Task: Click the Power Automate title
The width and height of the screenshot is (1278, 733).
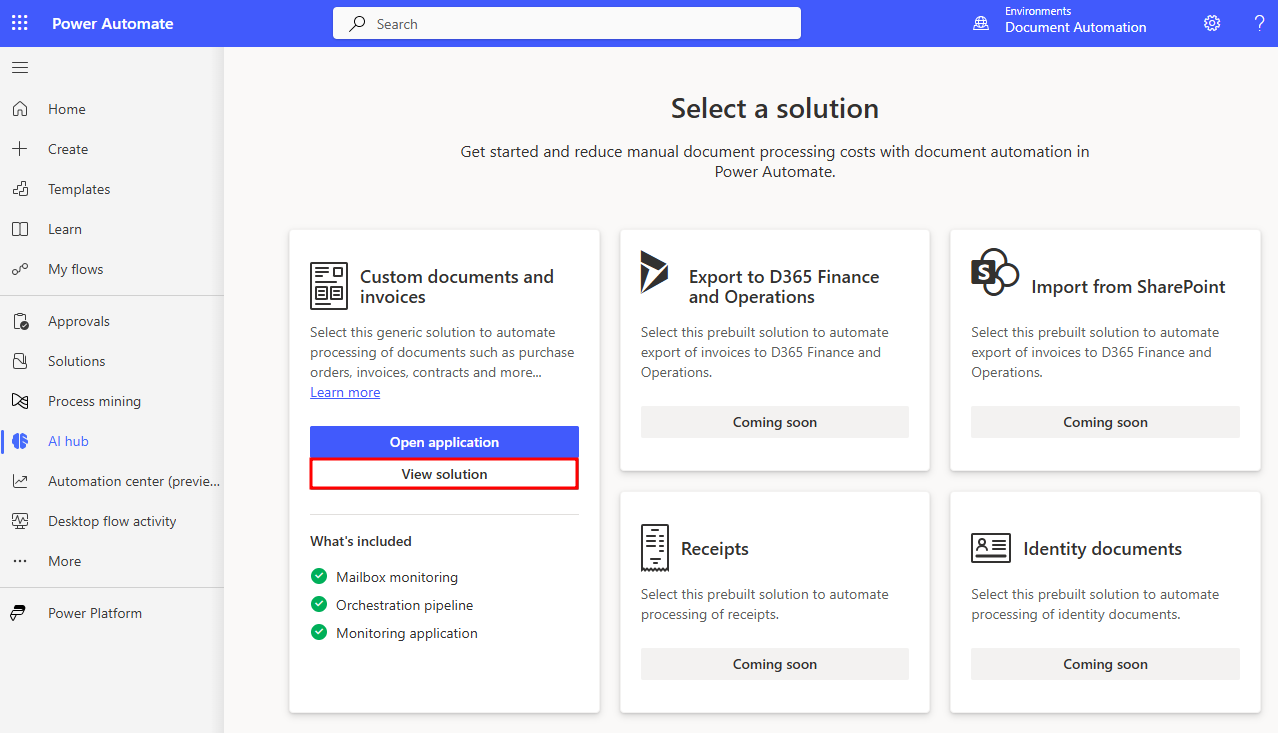Action: click(x=113, y=23)
